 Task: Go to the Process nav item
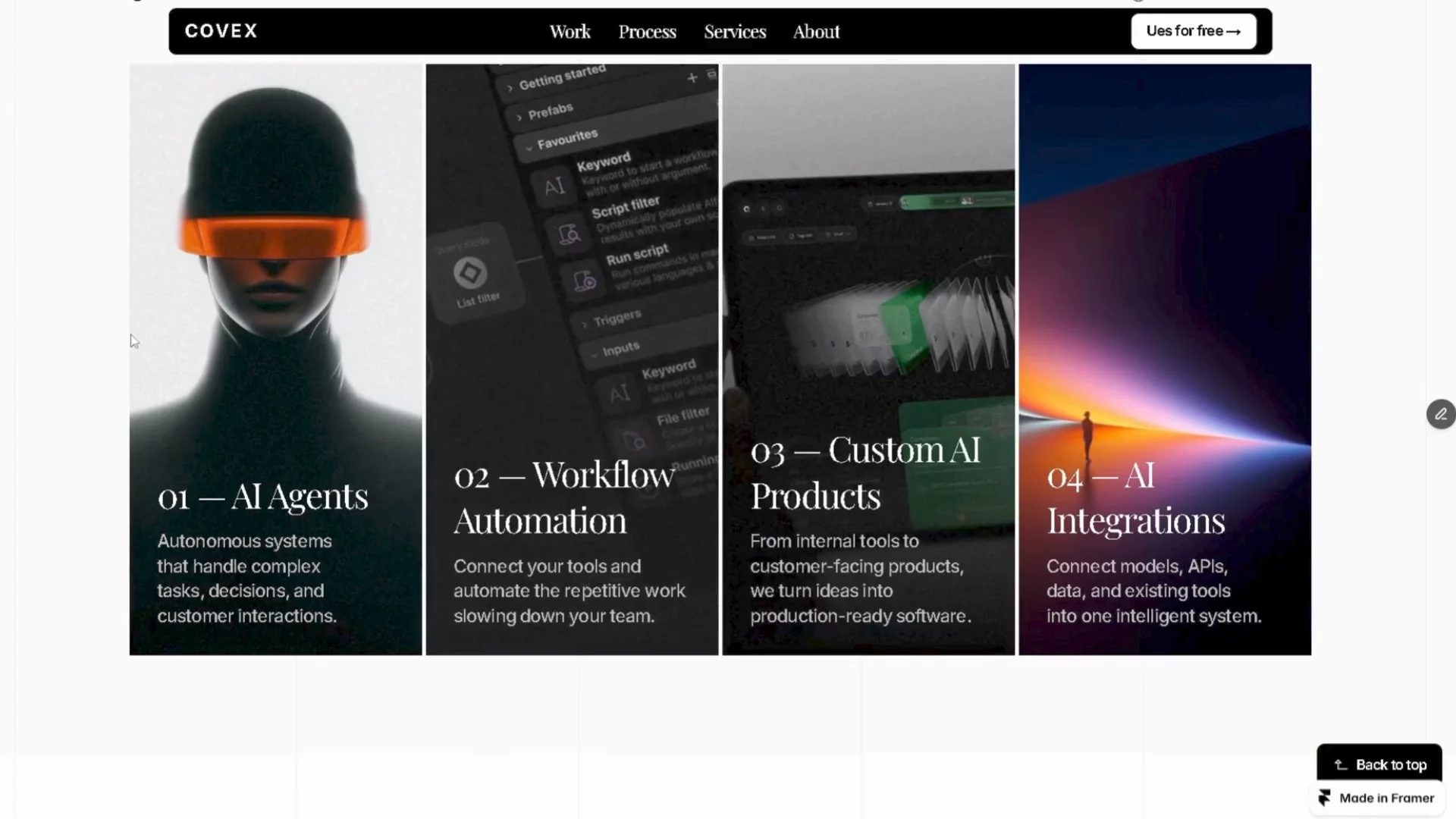(x=647, y=32)
